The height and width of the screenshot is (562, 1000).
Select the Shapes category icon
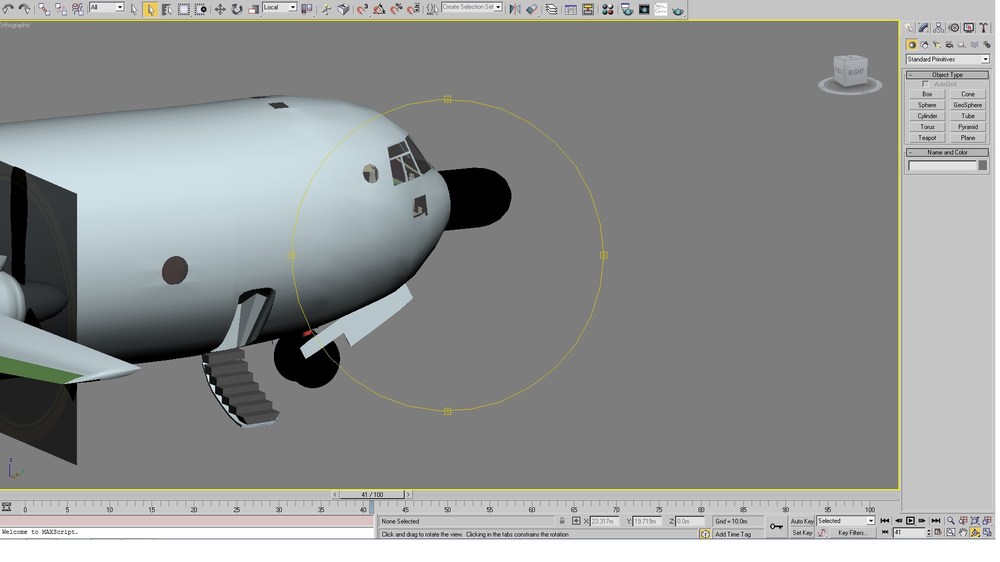925,45
